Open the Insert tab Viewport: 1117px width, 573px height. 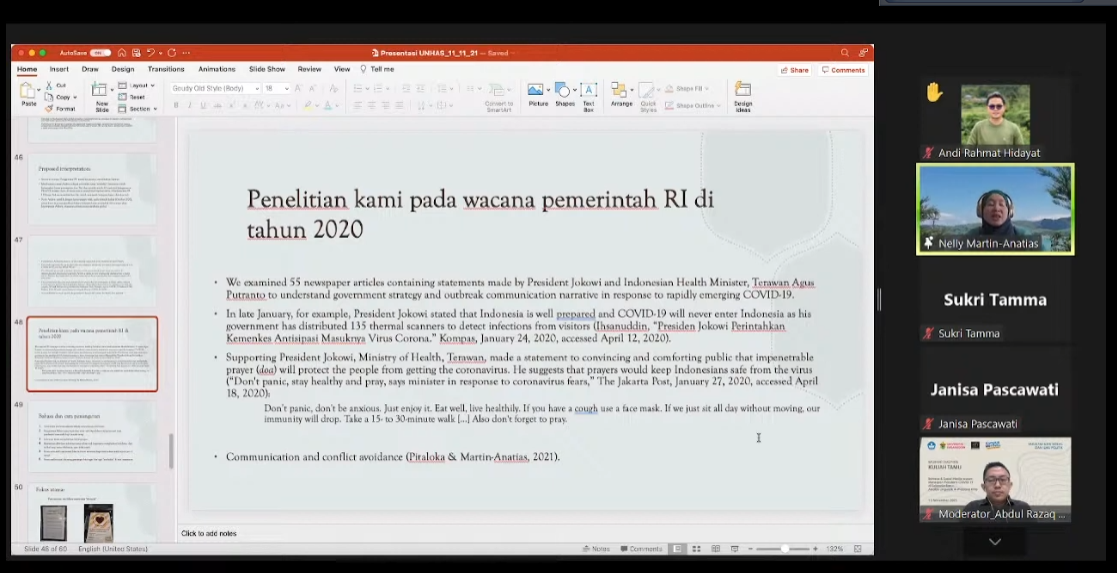[x=59, y=69]
